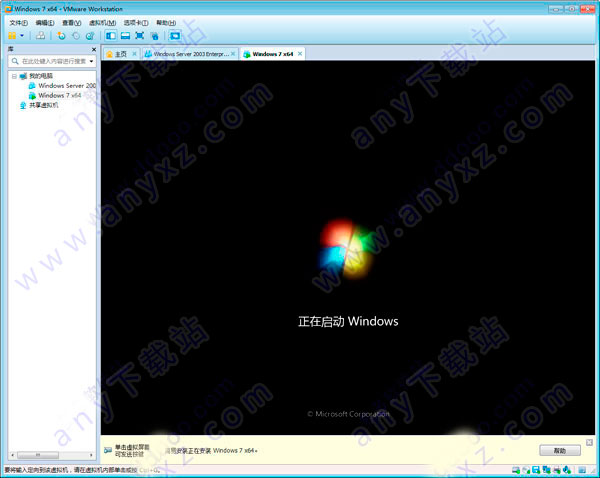Open the snapshot manager icon
This screenshot has height=478, width=600.
90,36
